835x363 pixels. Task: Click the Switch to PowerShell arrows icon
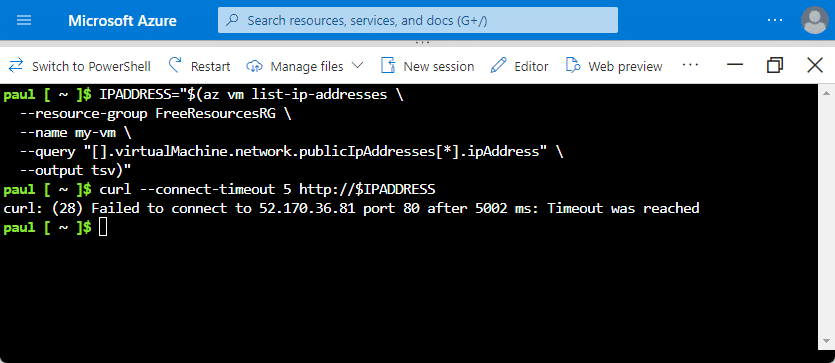pyautogui.click(x=17, y=65)
